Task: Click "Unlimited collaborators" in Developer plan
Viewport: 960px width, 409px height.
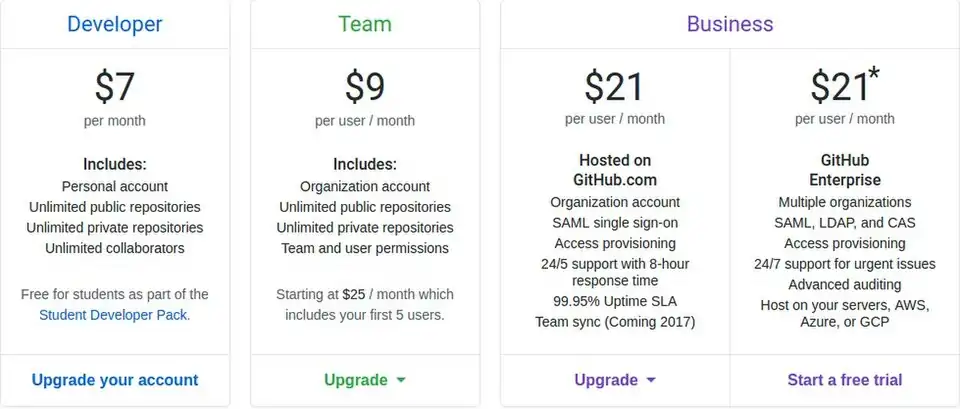Action: pyautogui.click(x=115, y=248)
